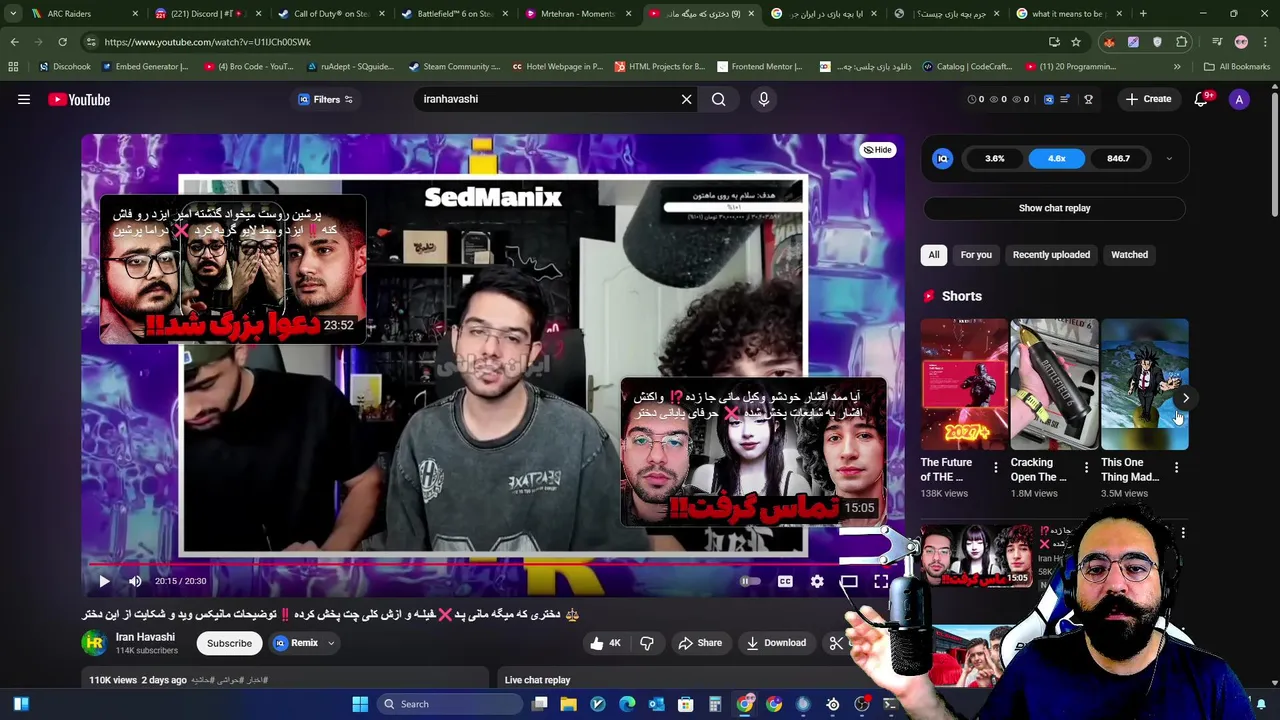Open Iran Havashi channel name link
Screen dimensions: 1280x720
pyautogui.click(x=145, y=637)
